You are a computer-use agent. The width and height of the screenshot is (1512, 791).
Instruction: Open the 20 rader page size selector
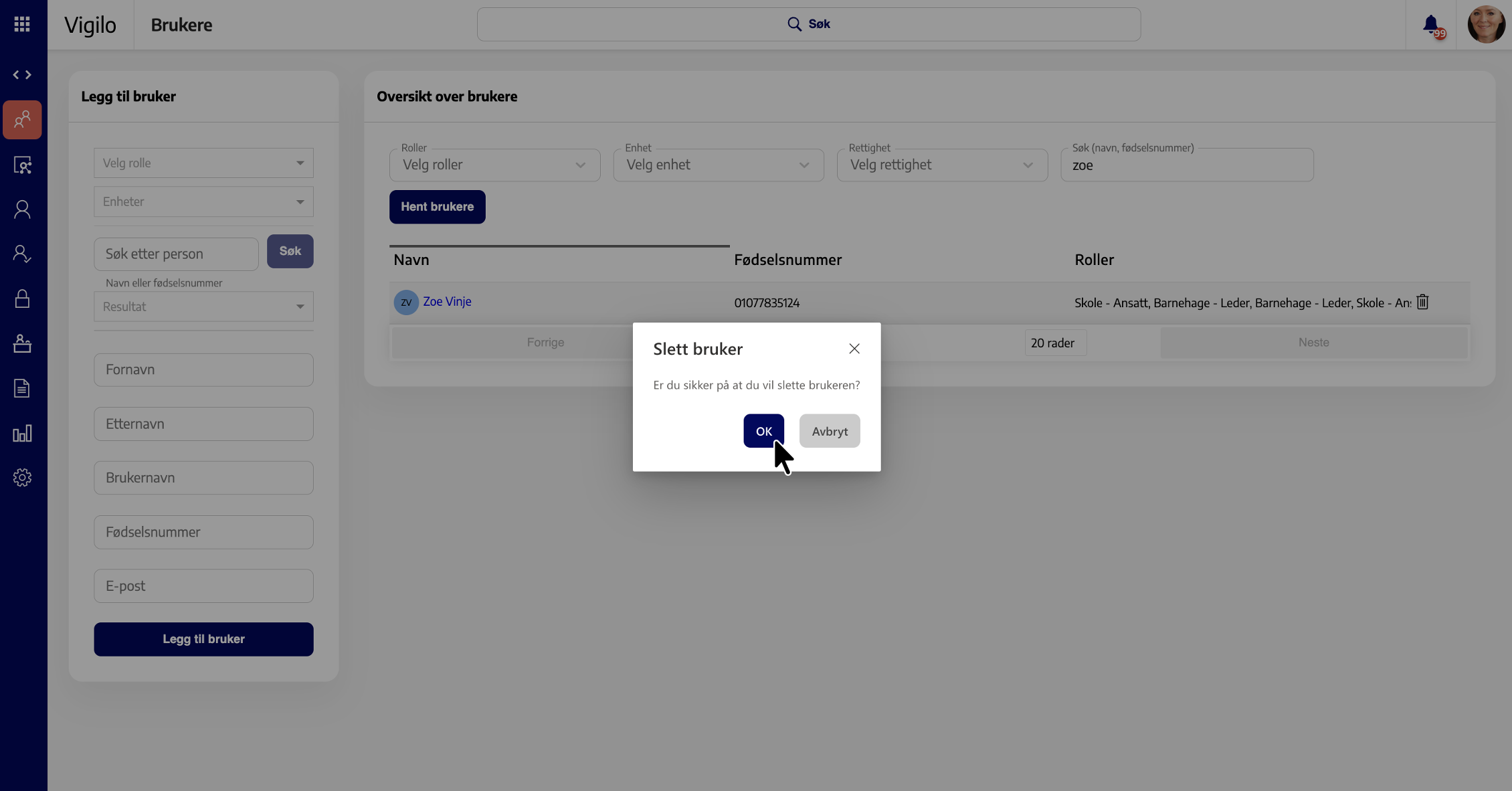pyautogui.click(x=1055, y=343)
